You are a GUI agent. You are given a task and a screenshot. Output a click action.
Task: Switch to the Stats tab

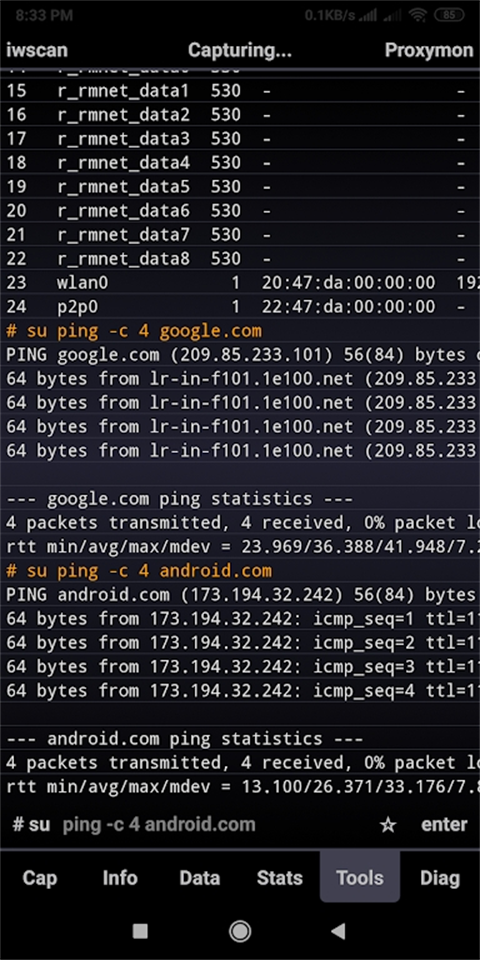pyautogui.click(x=280, y=878)
